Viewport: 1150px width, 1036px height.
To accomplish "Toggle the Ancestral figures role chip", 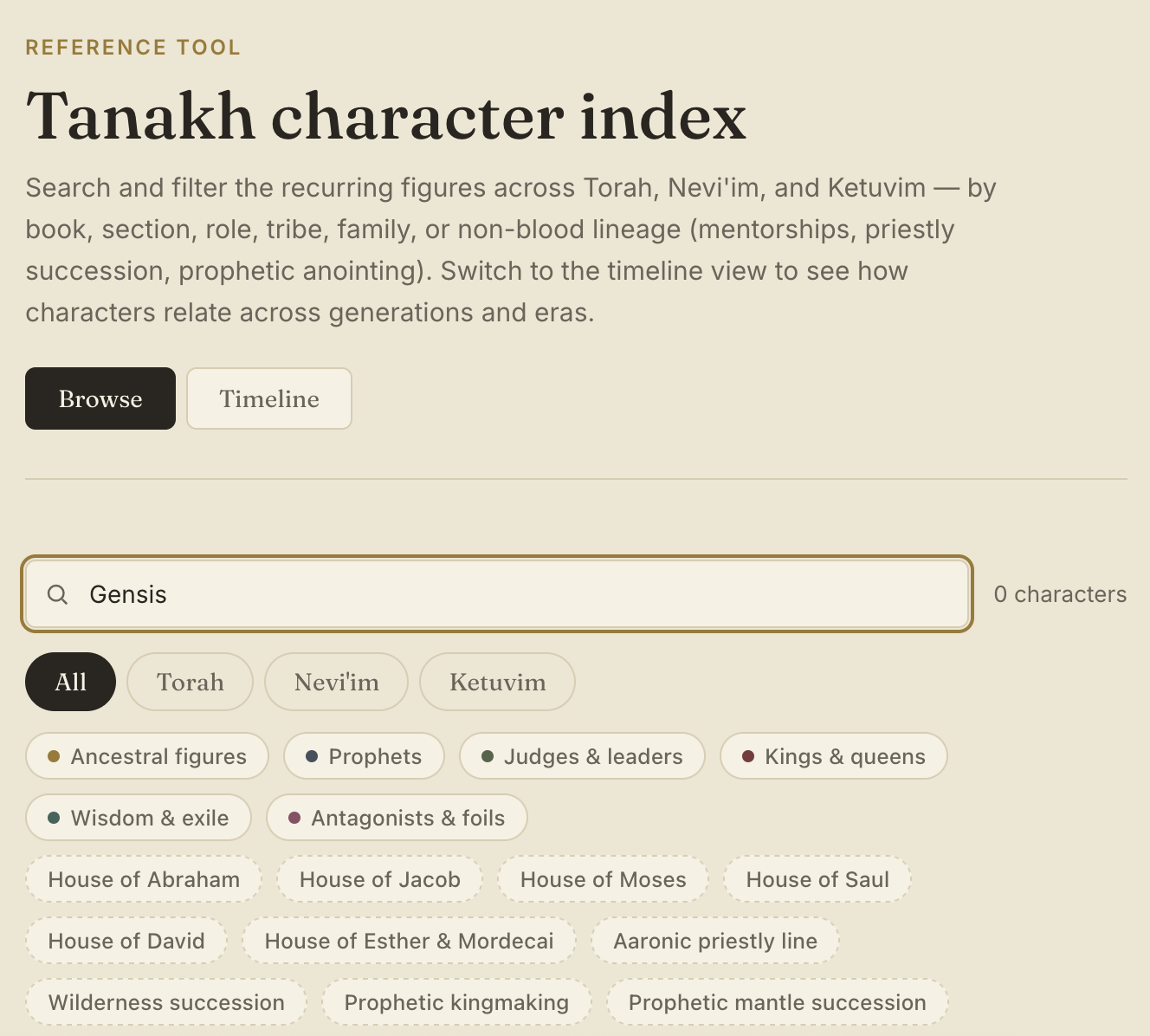I will coord(147,756).
